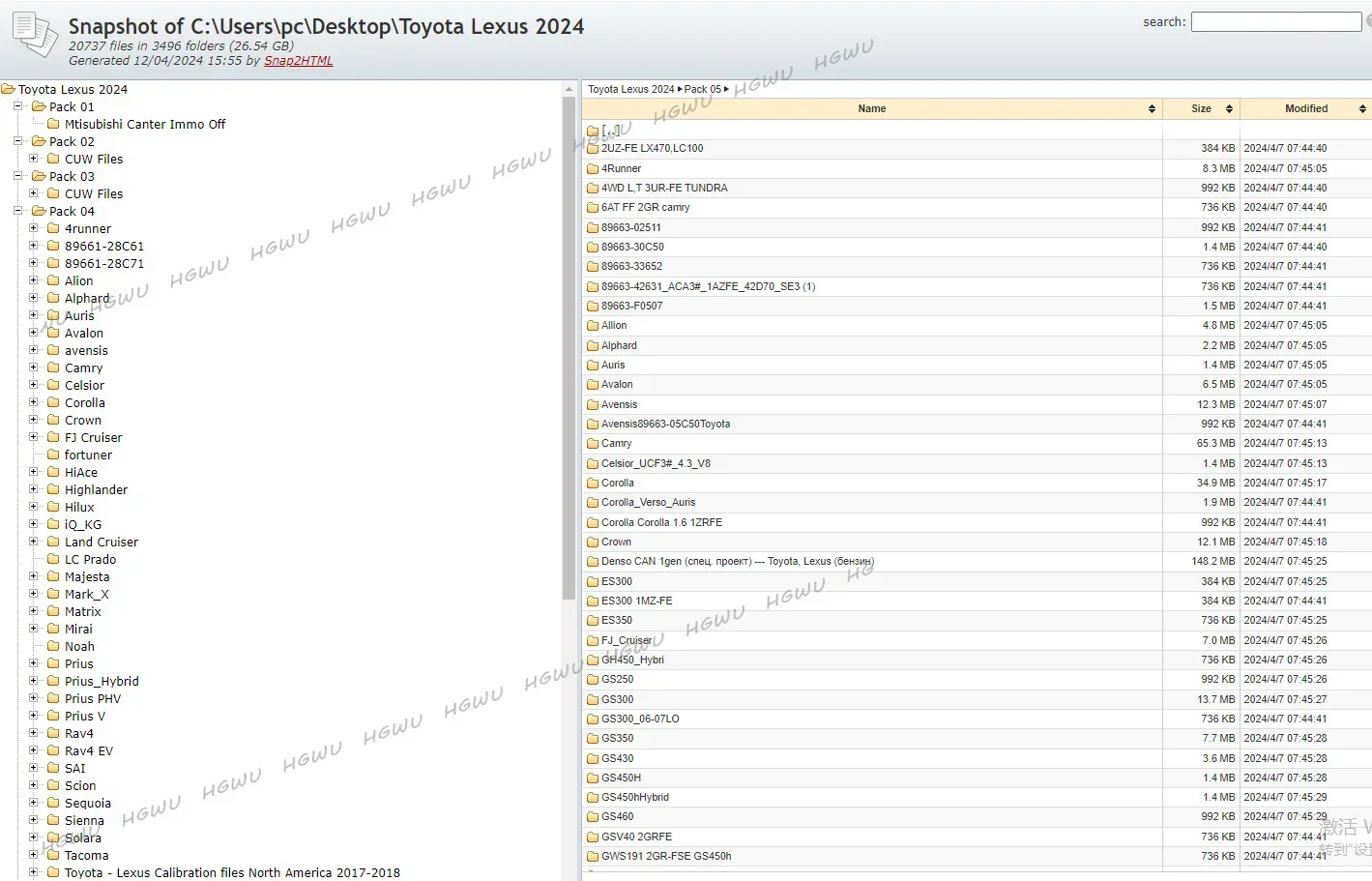Click folder icon of Camry in file list
Viewport: 1372px width, 881px height.
[593, 444]
